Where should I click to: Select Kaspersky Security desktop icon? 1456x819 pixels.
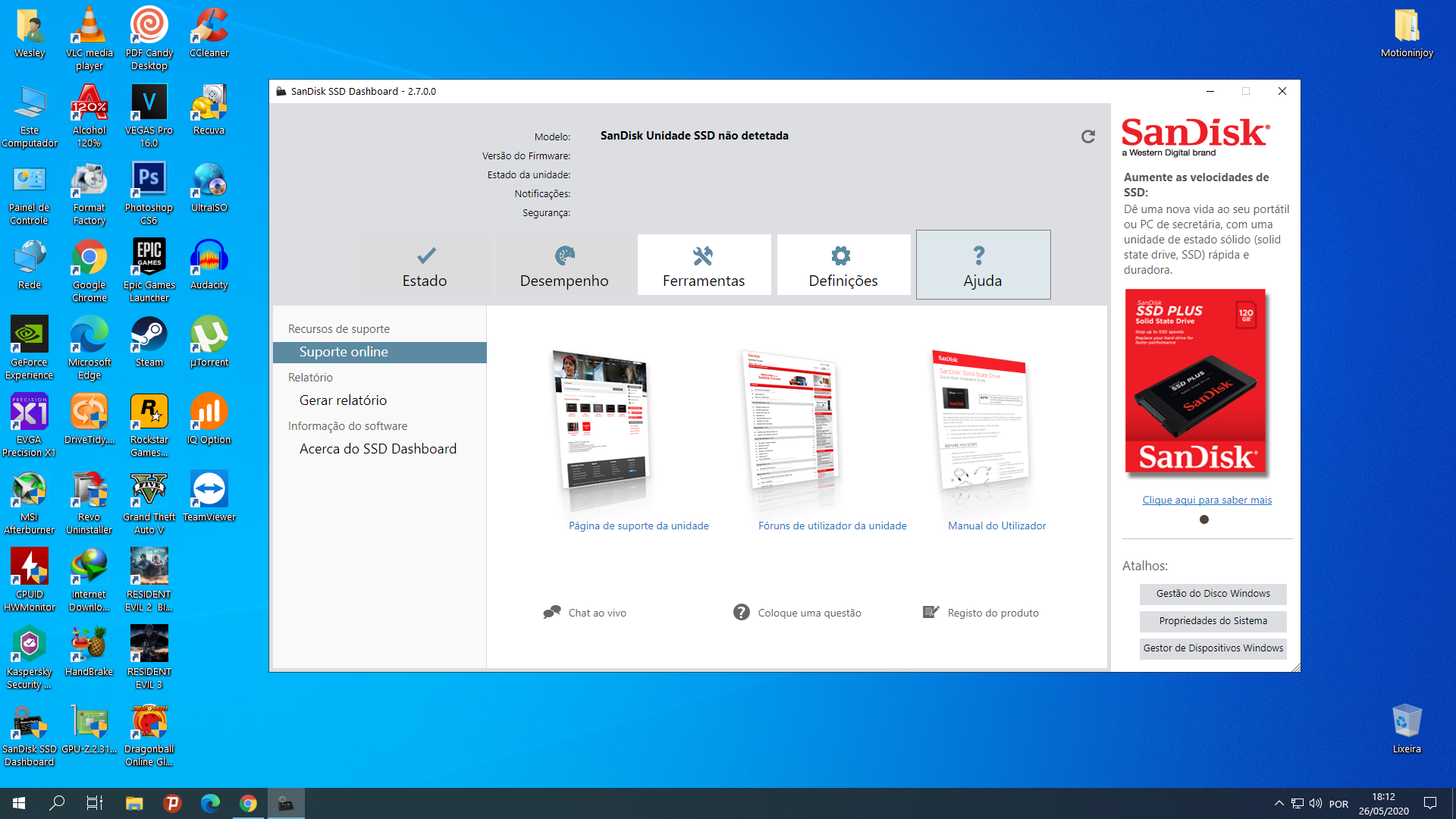(x=30, y=657)
